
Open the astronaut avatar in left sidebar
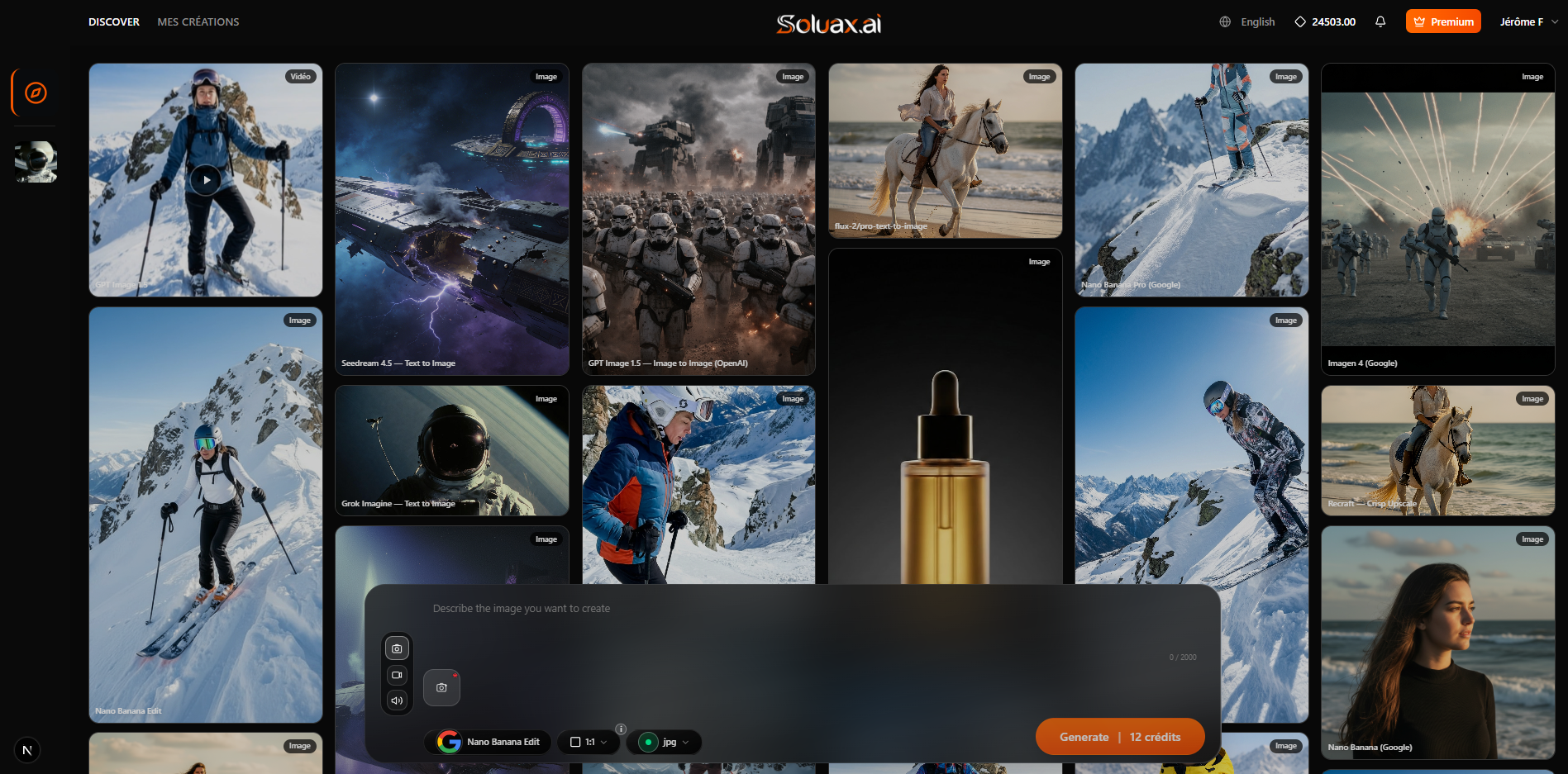[36, 162]
